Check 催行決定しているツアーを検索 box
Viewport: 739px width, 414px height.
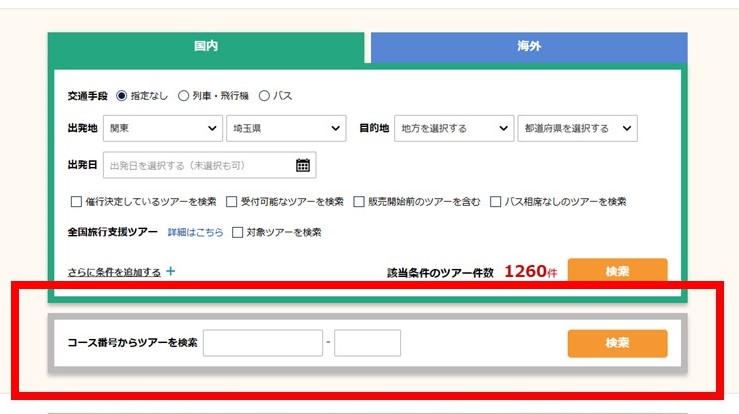(76, 201)
